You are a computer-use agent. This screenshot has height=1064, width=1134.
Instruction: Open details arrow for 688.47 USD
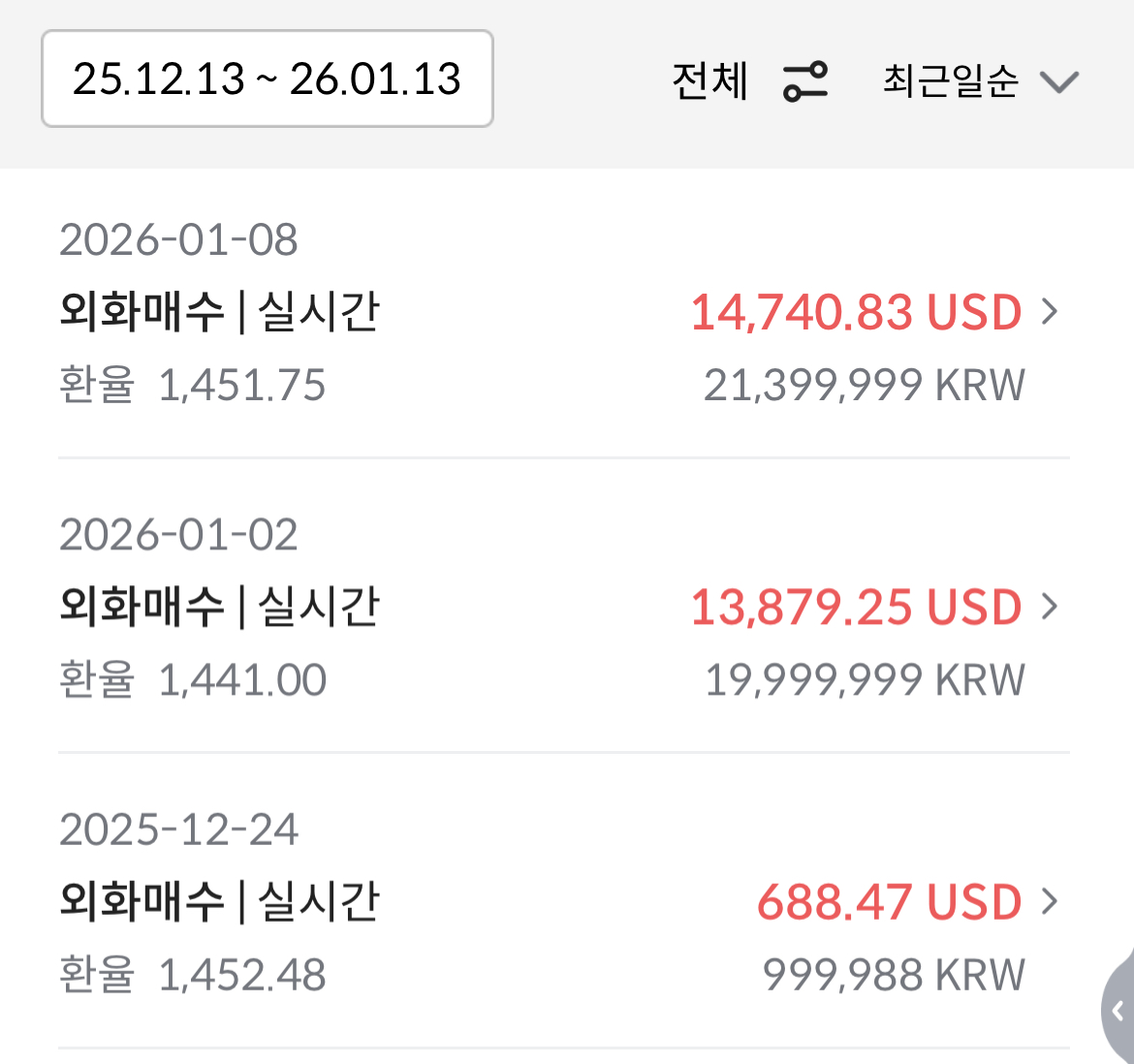(x=1050, y=901)
